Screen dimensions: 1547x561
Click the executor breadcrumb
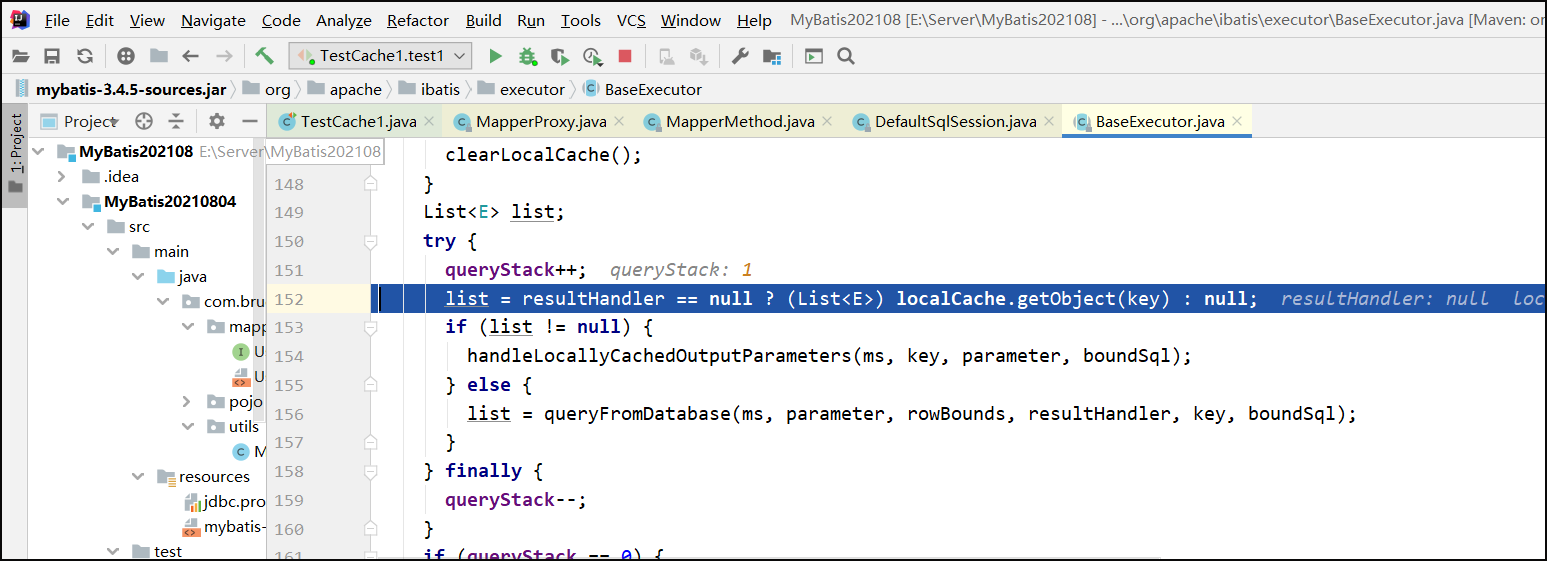pos(532,89)
